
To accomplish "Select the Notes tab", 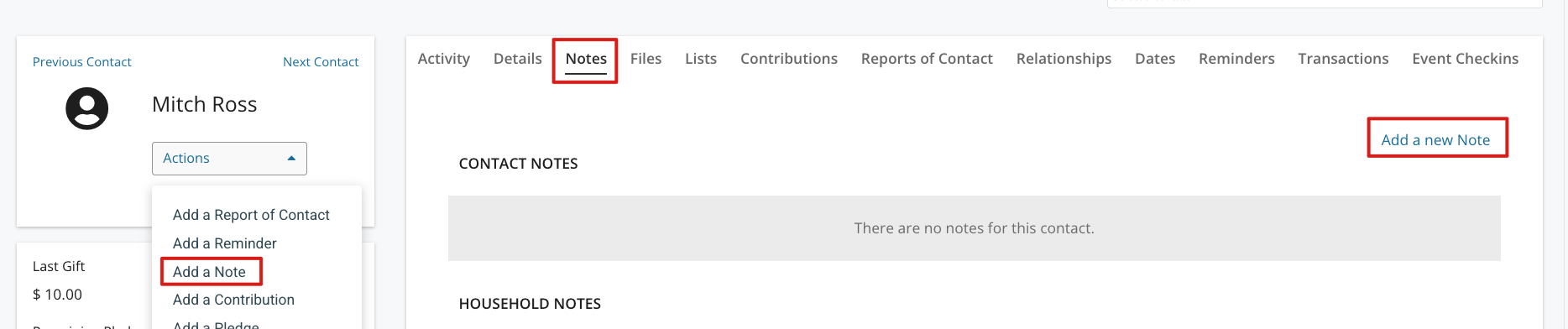I will click(x=586, y=59).
